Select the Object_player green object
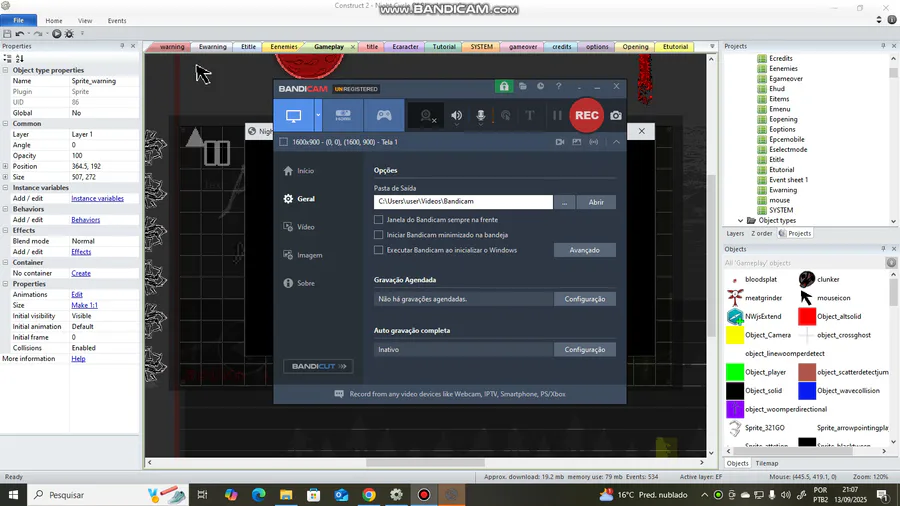Image resolution: width=900 pixels, height=506 pixels. click(757, 372)
